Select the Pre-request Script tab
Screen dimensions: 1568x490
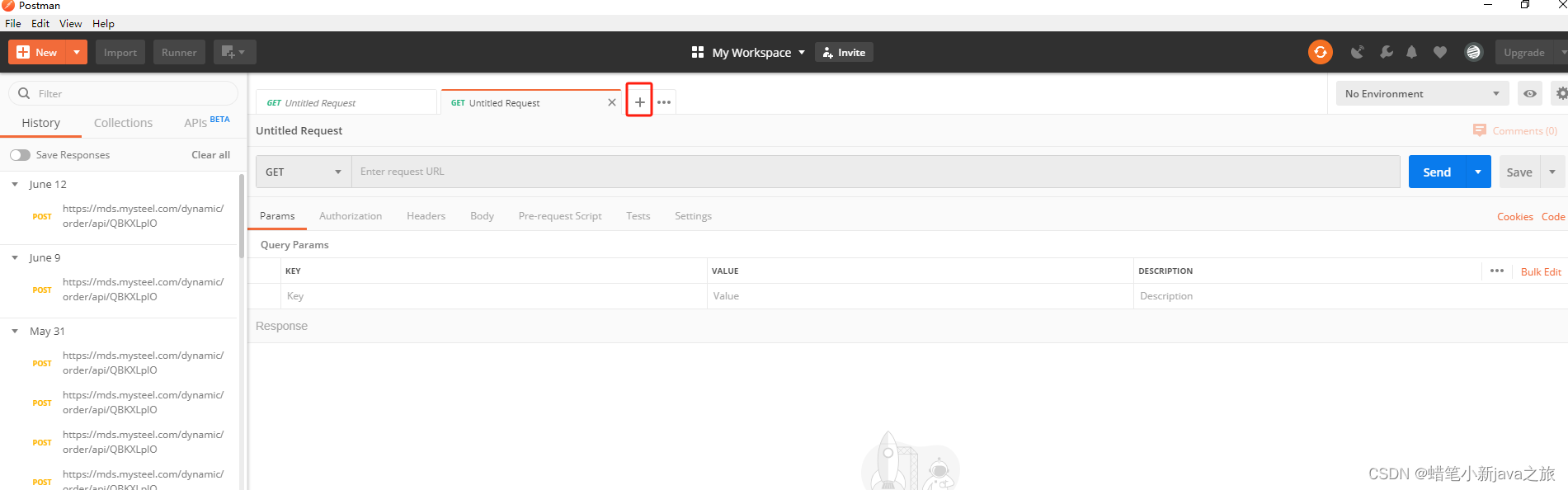[560, 215]
